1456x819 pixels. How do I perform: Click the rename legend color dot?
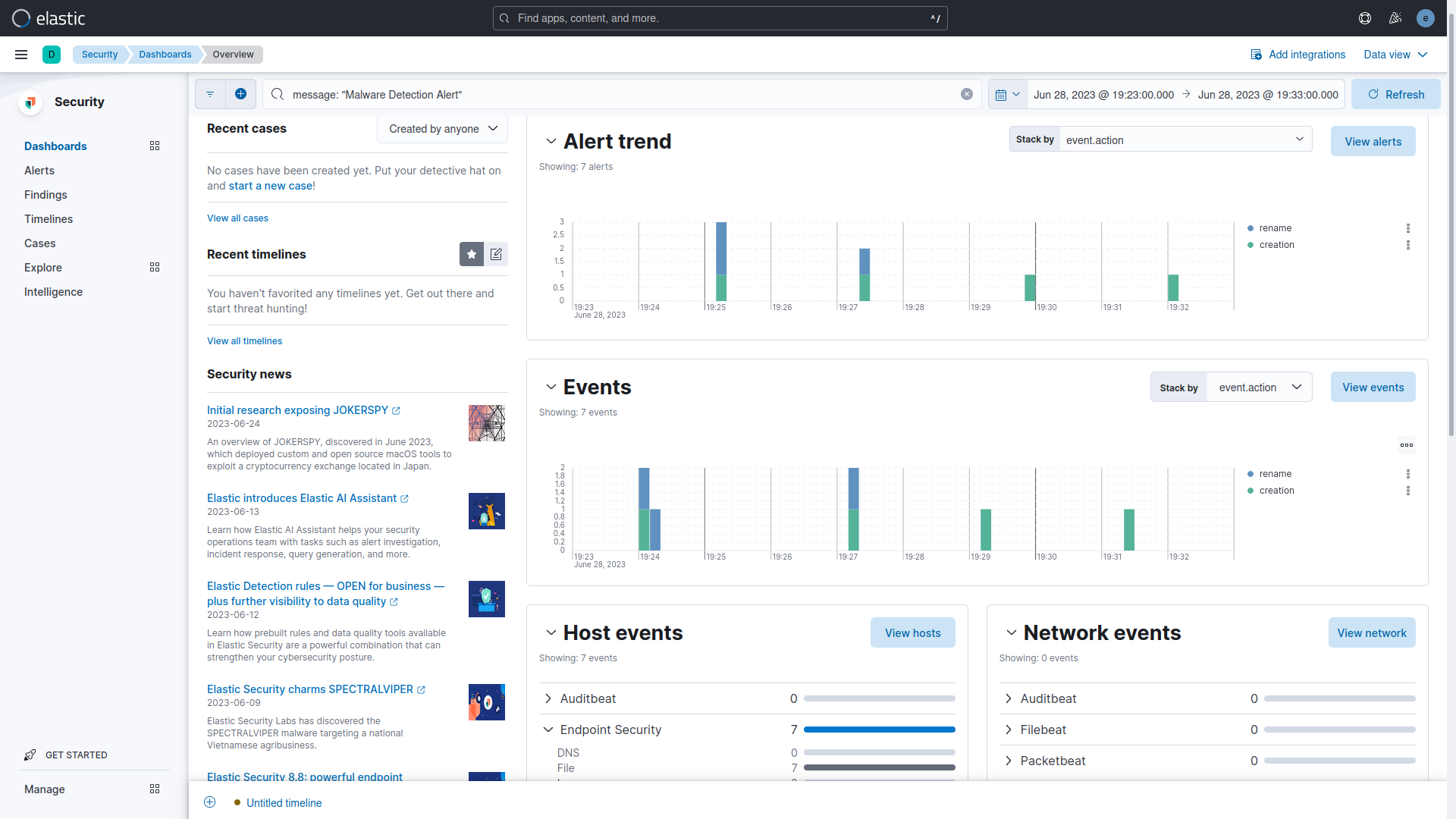(x=1250, y=228)
